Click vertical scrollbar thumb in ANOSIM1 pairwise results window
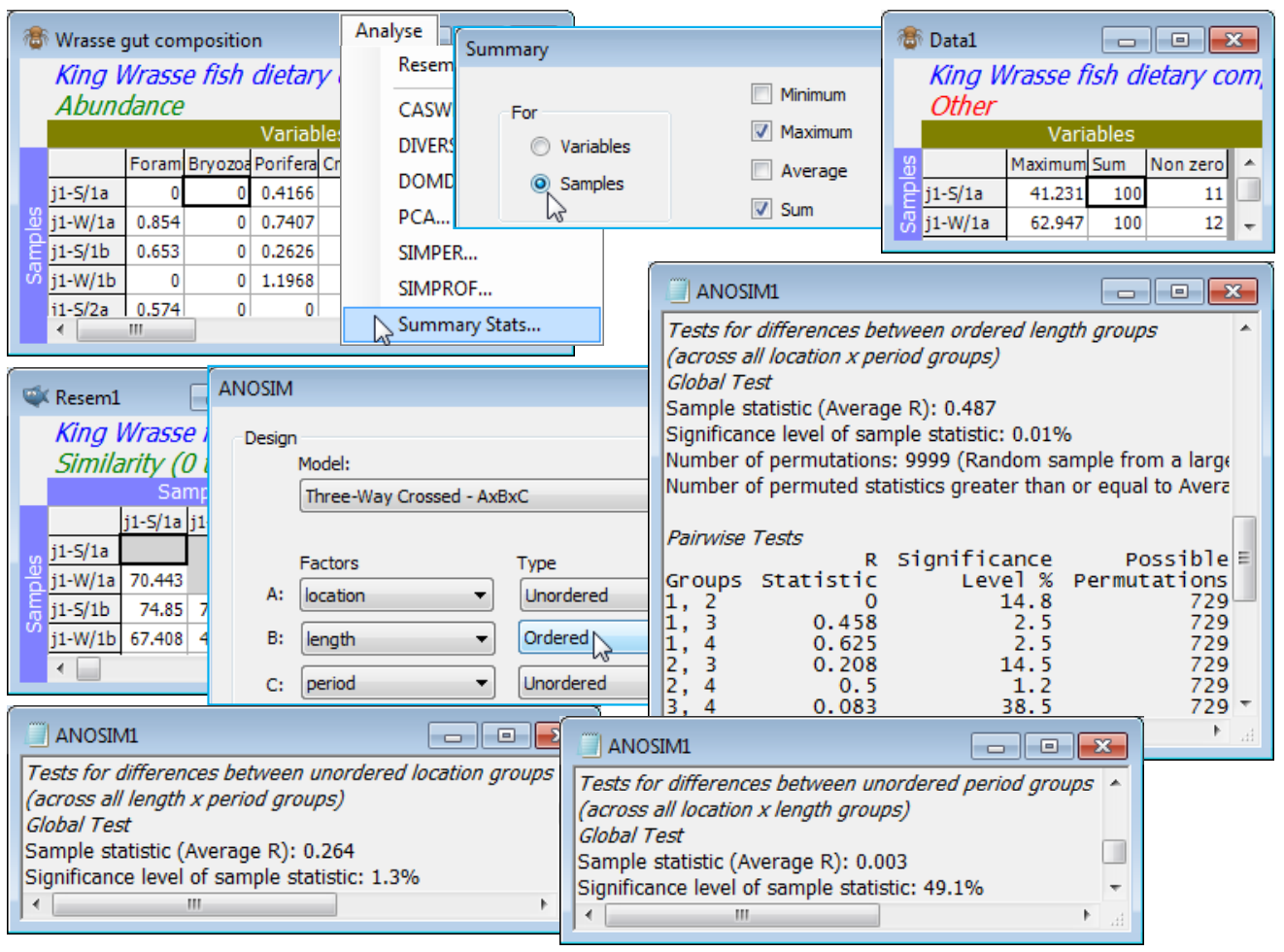This screenshot has width=1284, height=952. 1245,557
